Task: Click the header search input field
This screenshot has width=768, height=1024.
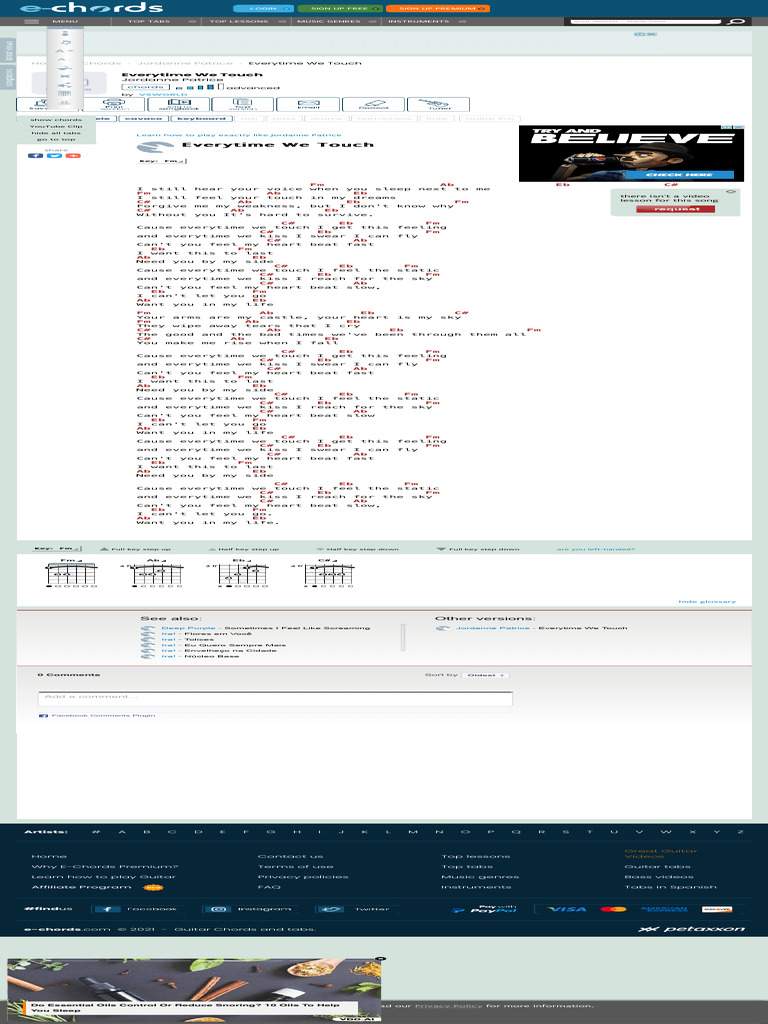Action: pos(646,22)
